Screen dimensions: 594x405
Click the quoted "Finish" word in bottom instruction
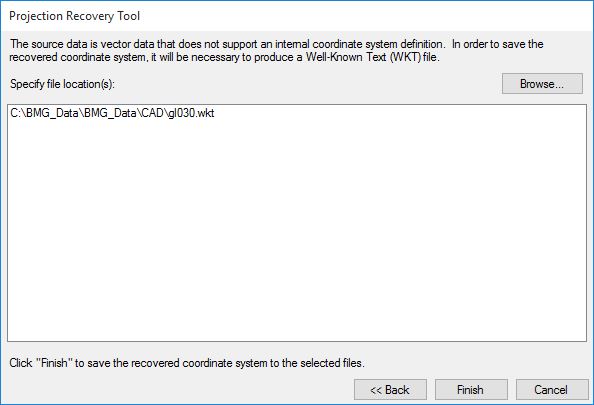pos(54,363)
